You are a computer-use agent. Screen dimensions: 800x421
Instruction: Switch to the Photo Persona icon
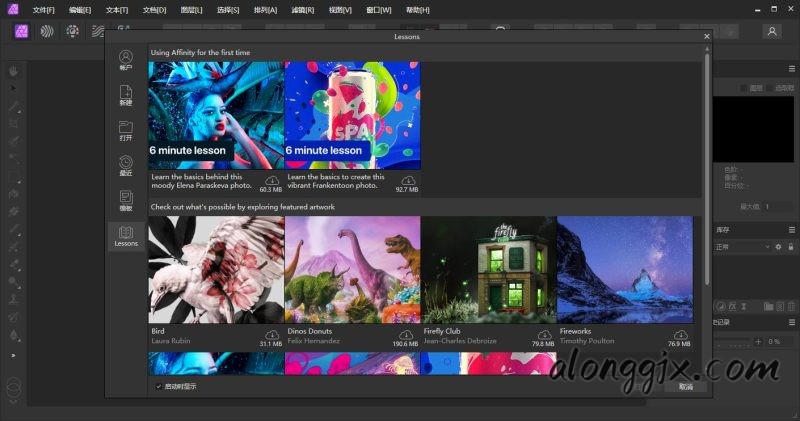pos(21,31)
